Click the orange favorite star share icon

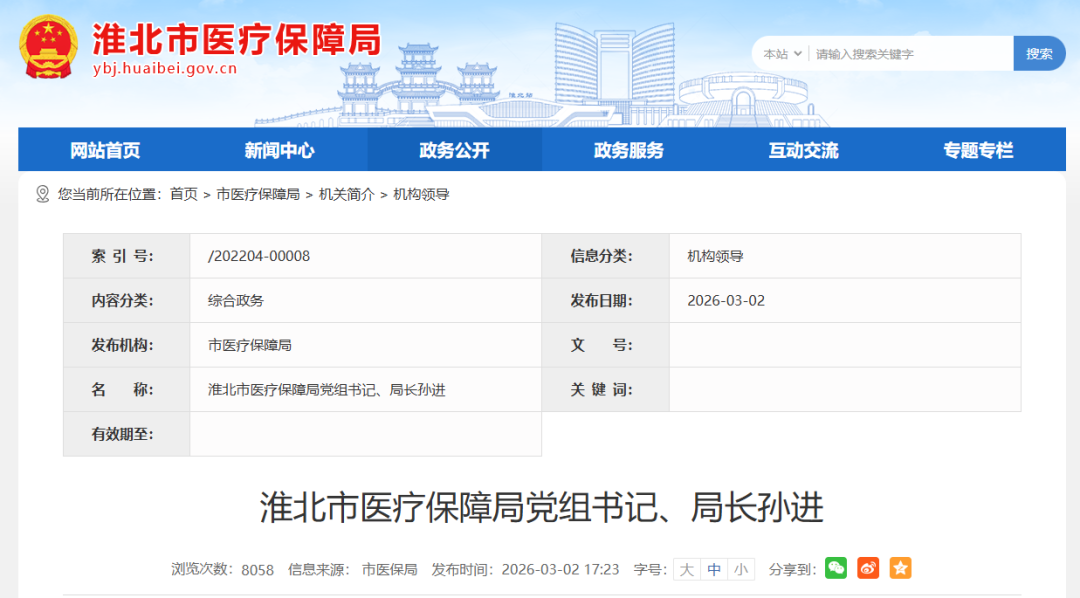coord(900,568)
